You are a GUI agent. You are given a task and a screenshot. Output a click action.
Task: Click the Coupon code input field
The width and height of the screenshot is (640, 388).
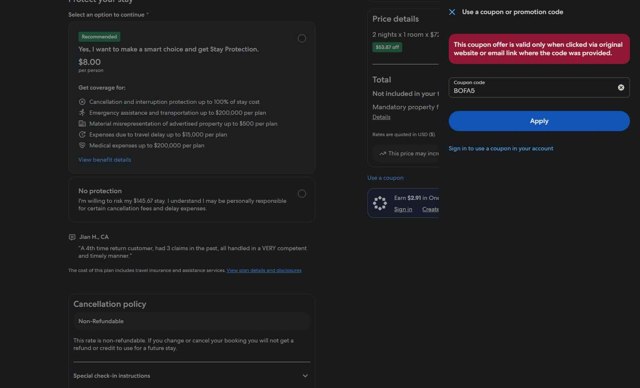pos(539,87)
